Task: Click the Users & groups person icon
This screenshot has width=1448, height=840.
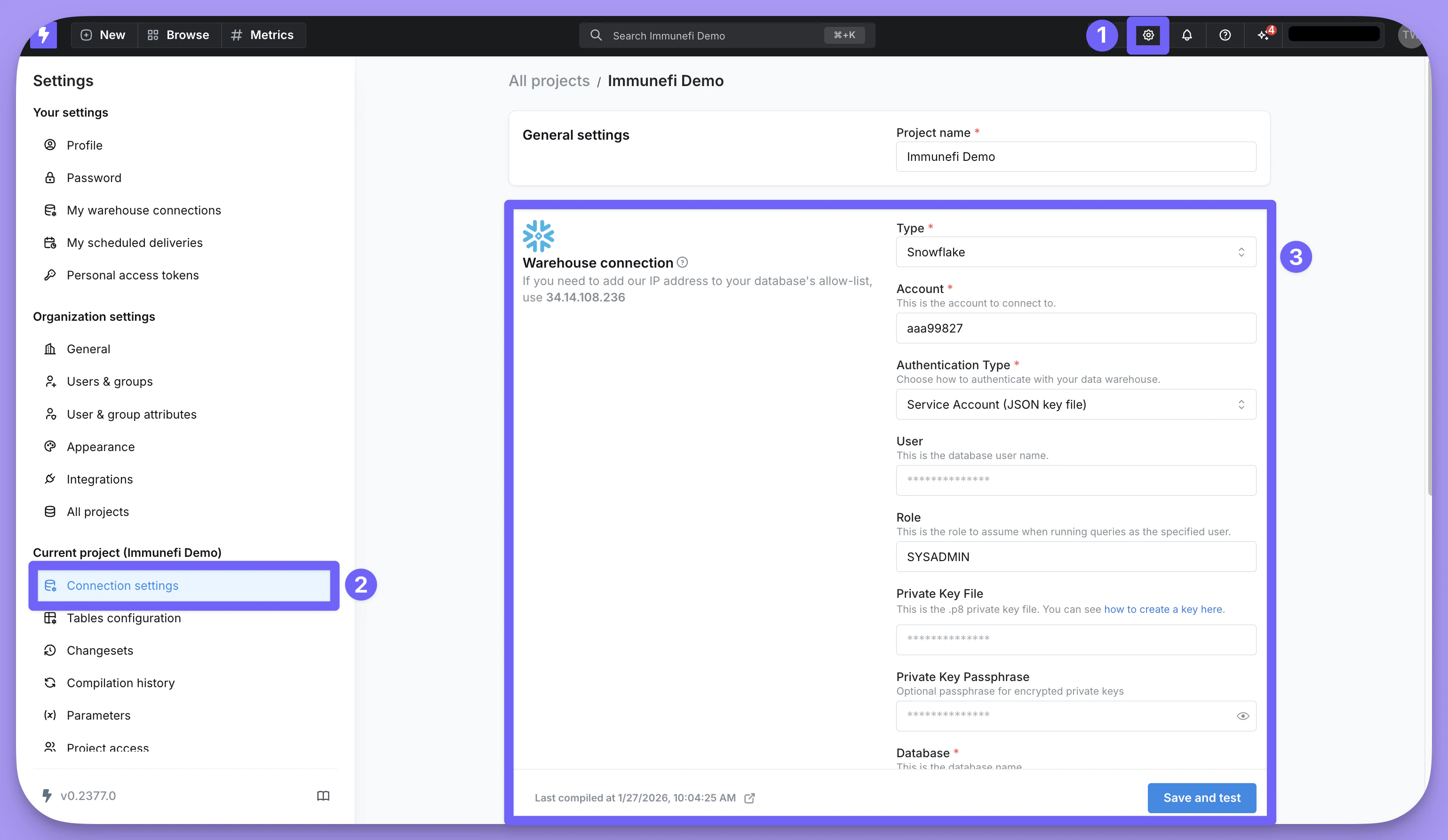Action: tap(50, 381)
